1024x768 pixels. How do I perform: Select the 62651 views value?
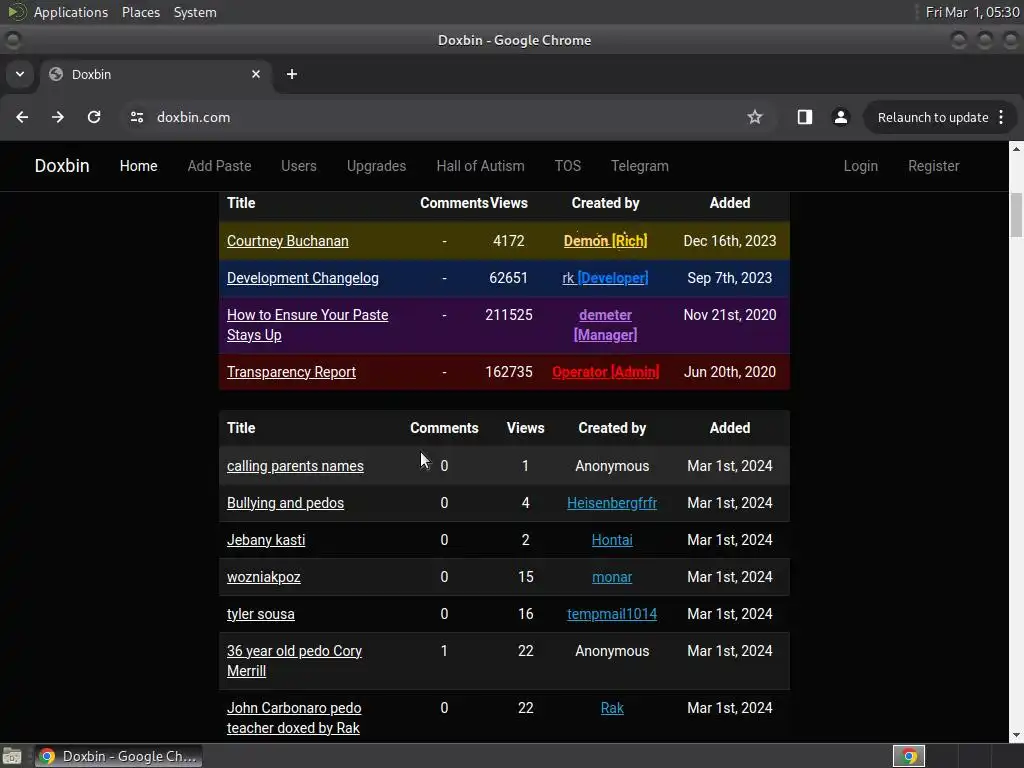tap(508, 278)
